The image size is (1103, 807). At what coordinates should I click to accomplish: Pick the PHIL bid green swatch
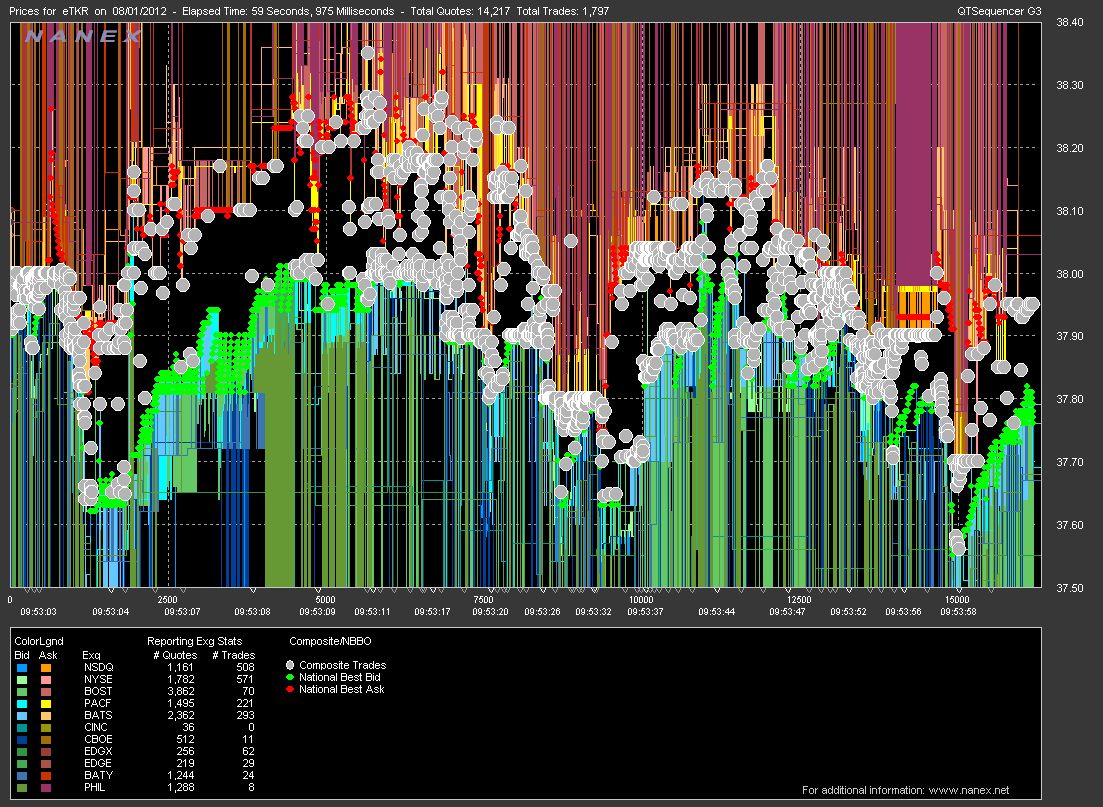coord(22,787)
